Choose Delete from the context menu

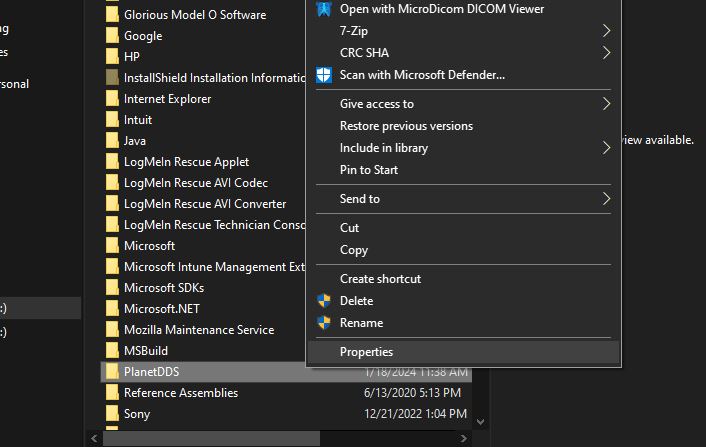[463, 301]
